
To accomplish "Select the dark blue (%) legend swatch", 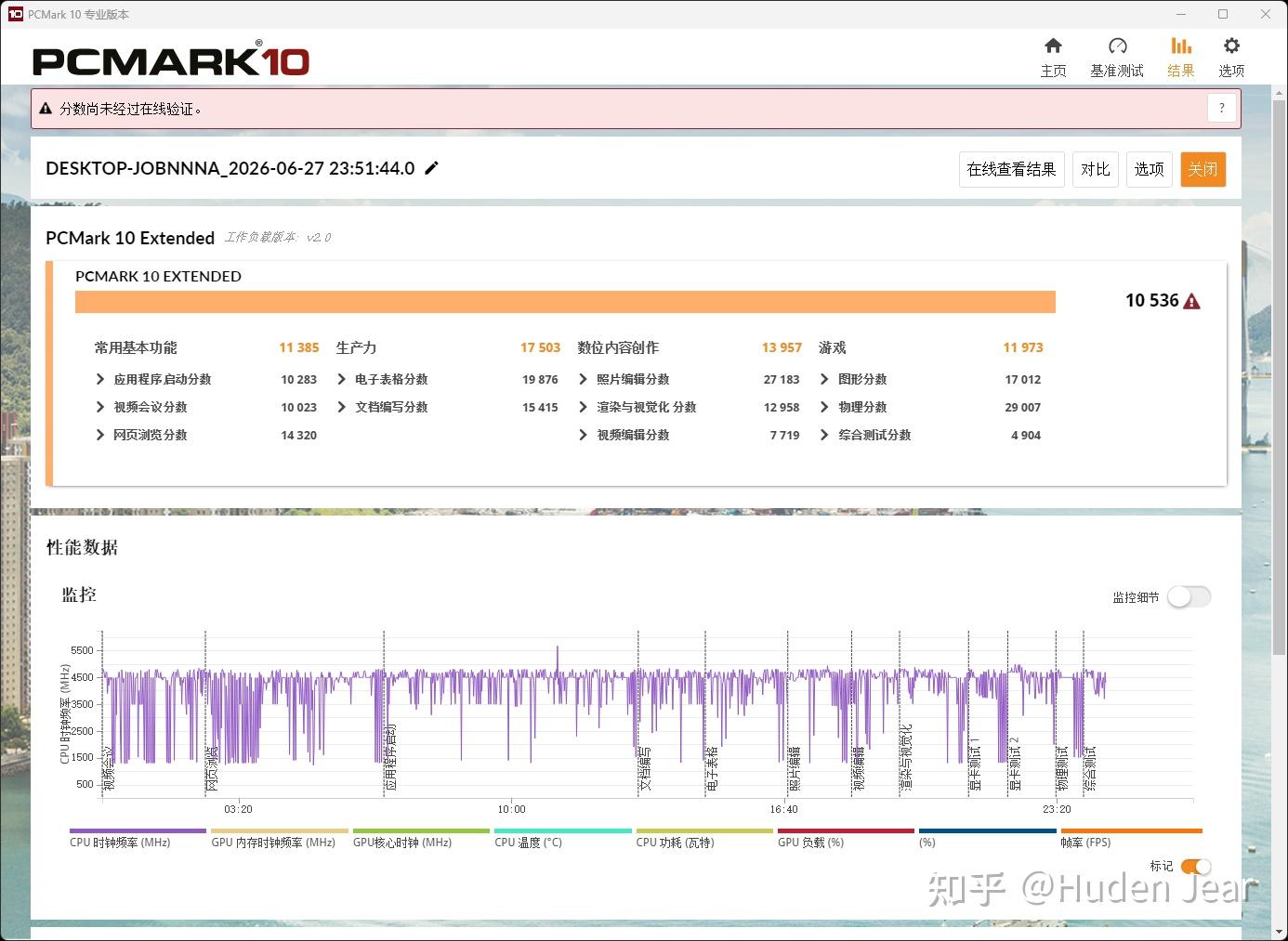I will [988, 831].
